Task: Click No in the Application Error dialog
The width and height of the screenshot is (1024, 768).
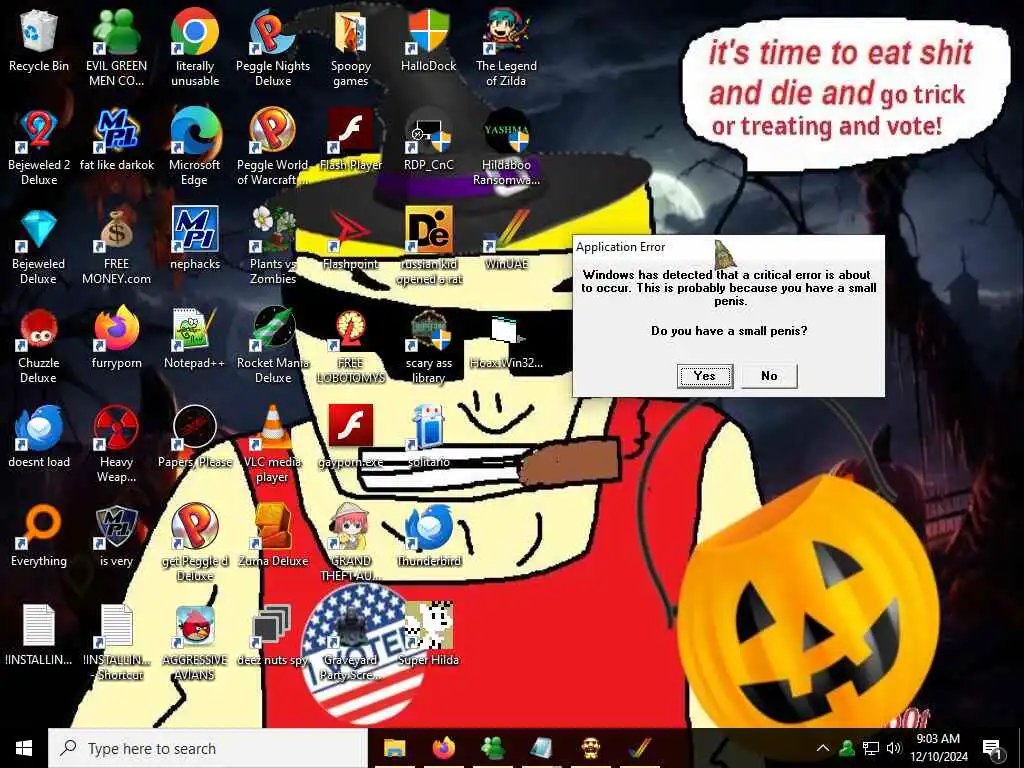Action: click(x=769, y=376)
